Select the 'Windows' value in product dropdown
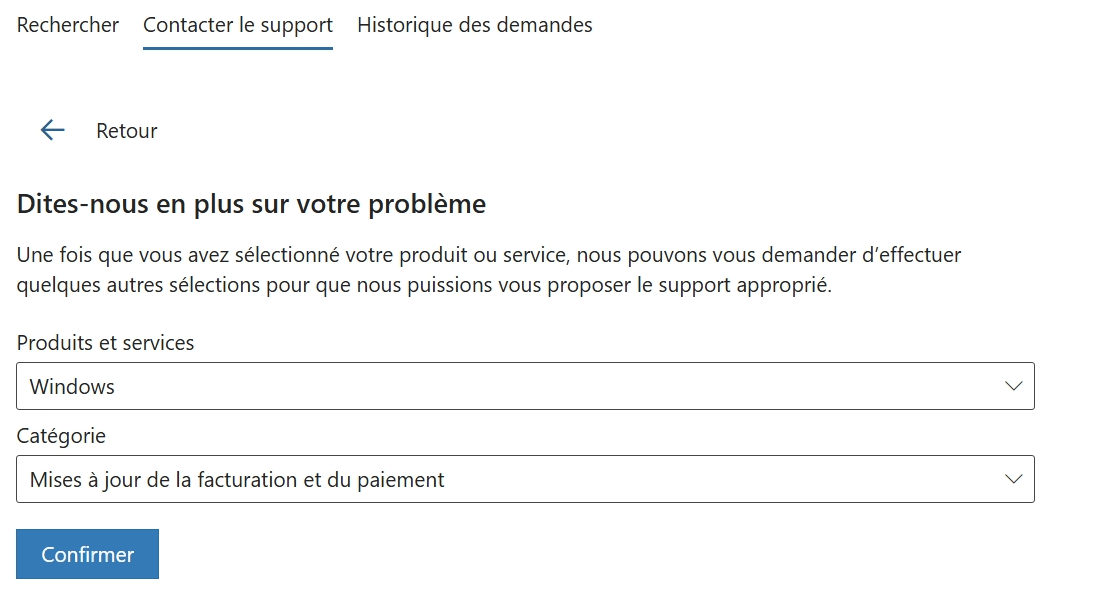Screen dimensions: 1107x605 72,387
